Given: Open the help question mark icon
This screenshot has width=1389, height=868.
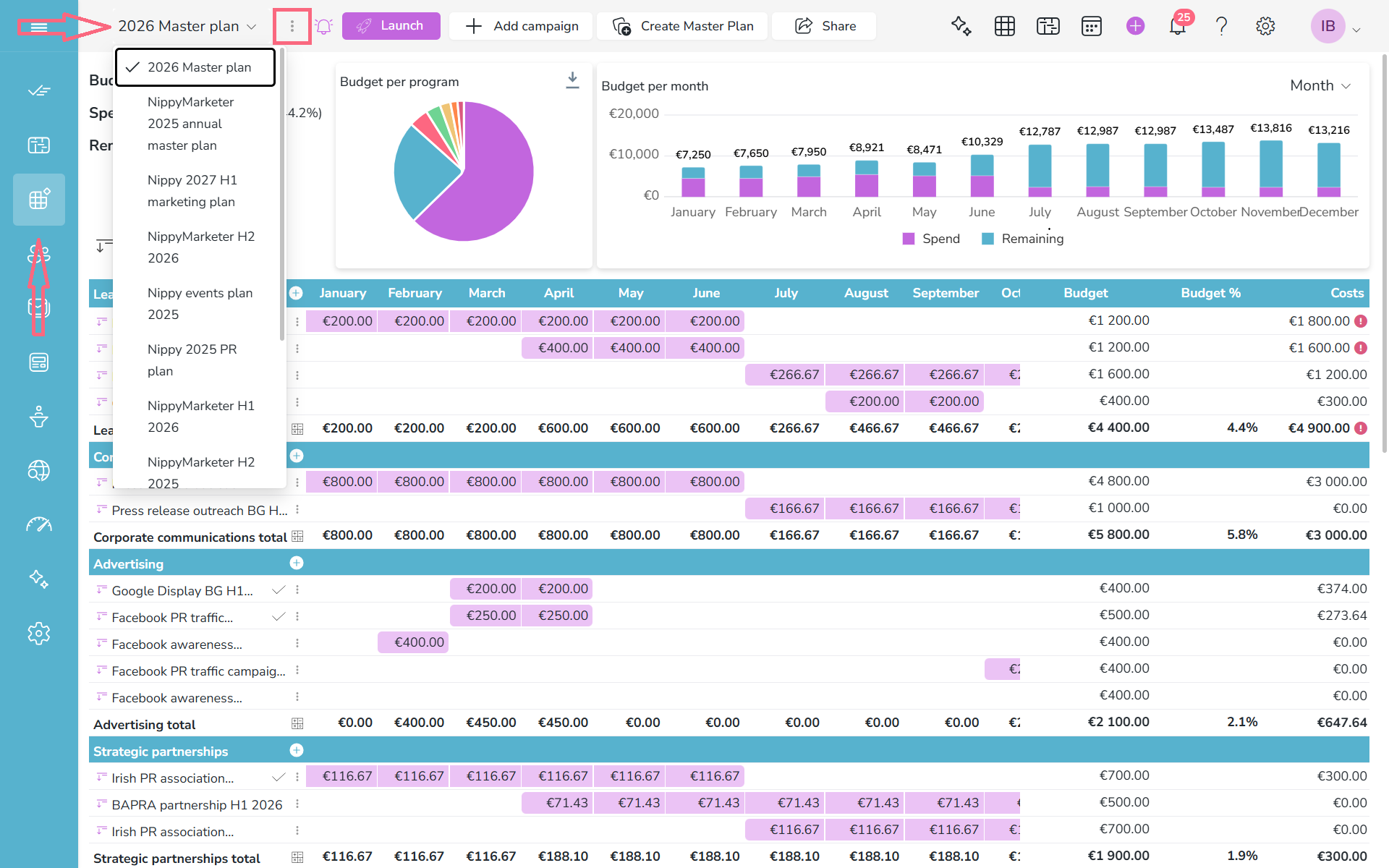Looking at the screenshot, I should [1221, 26].
